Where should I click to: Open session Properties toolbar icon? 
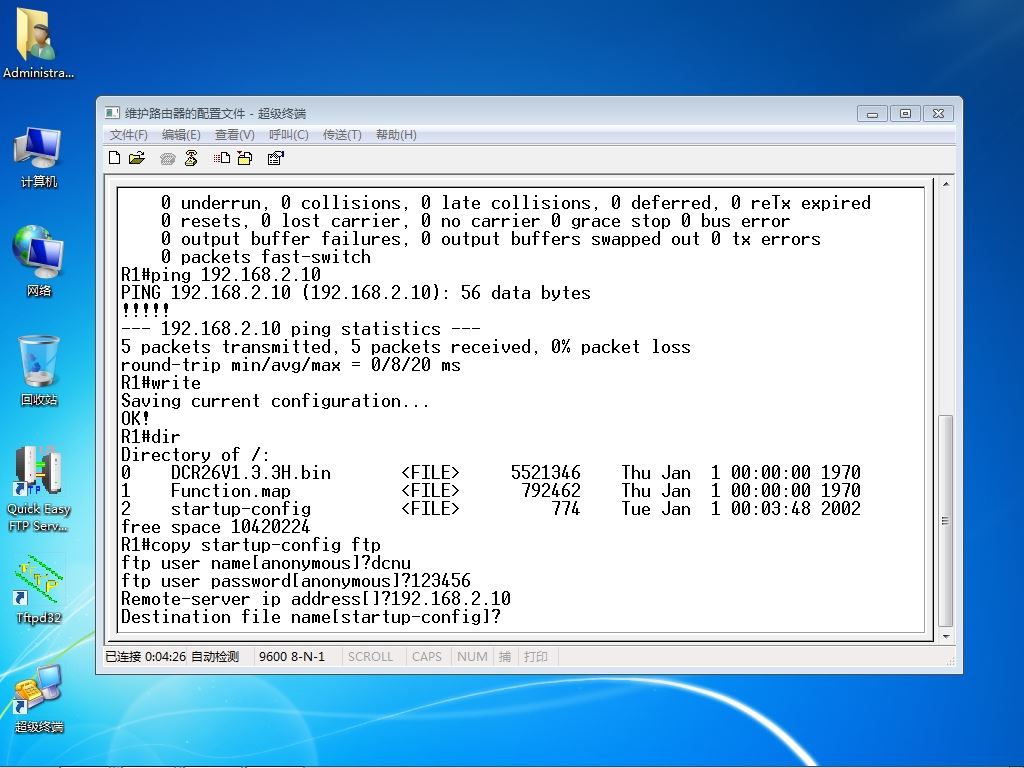coord(276,158)
